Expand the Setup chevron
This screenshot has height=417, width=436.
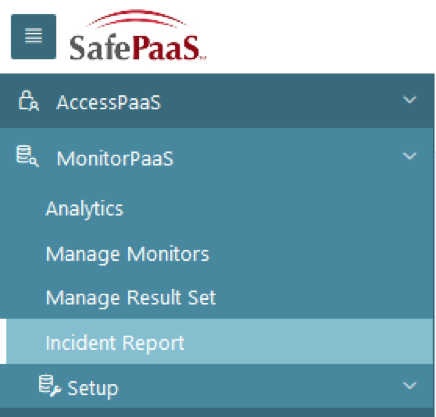coord(410,386)
